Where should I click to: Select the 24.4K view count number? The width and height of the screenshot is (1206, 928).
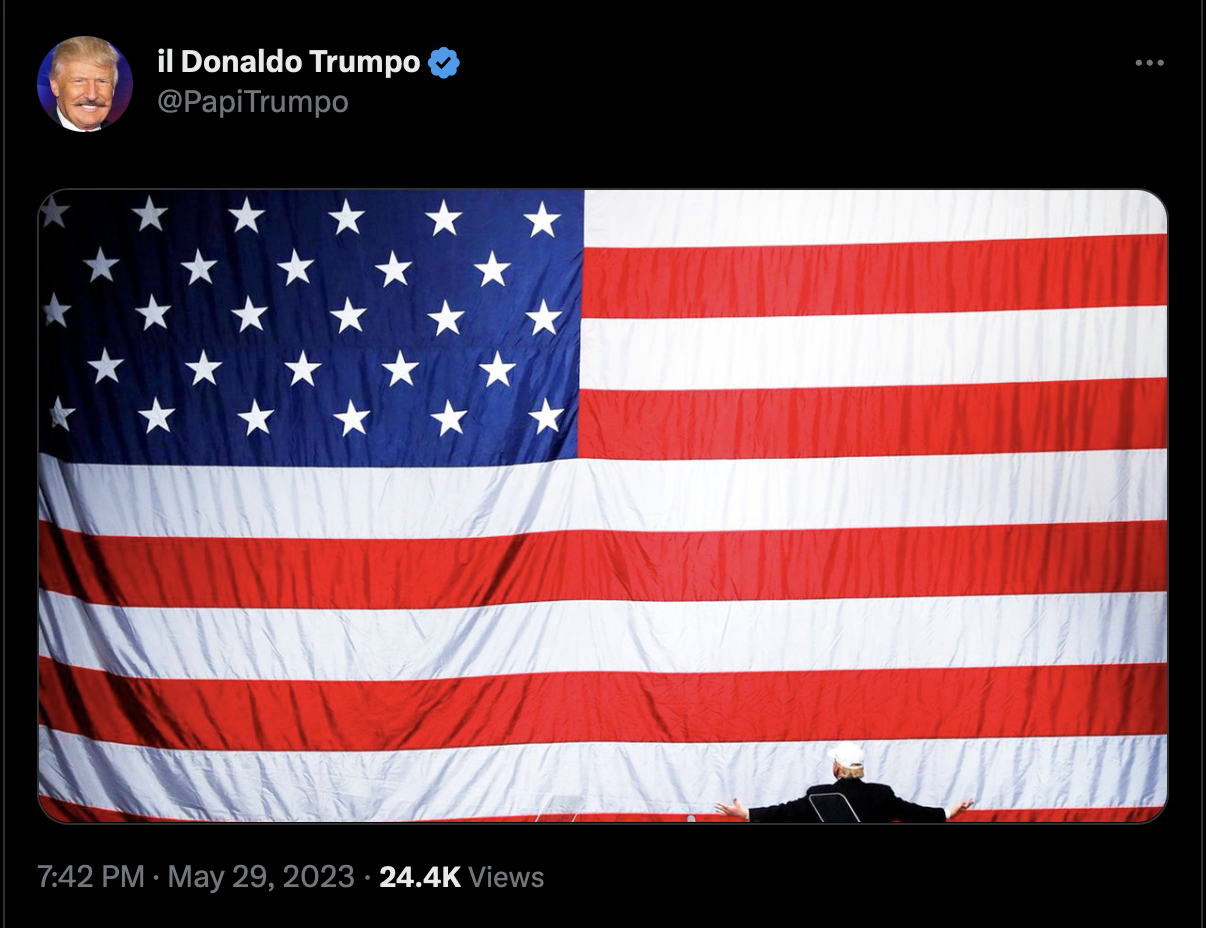pos(420,877)
